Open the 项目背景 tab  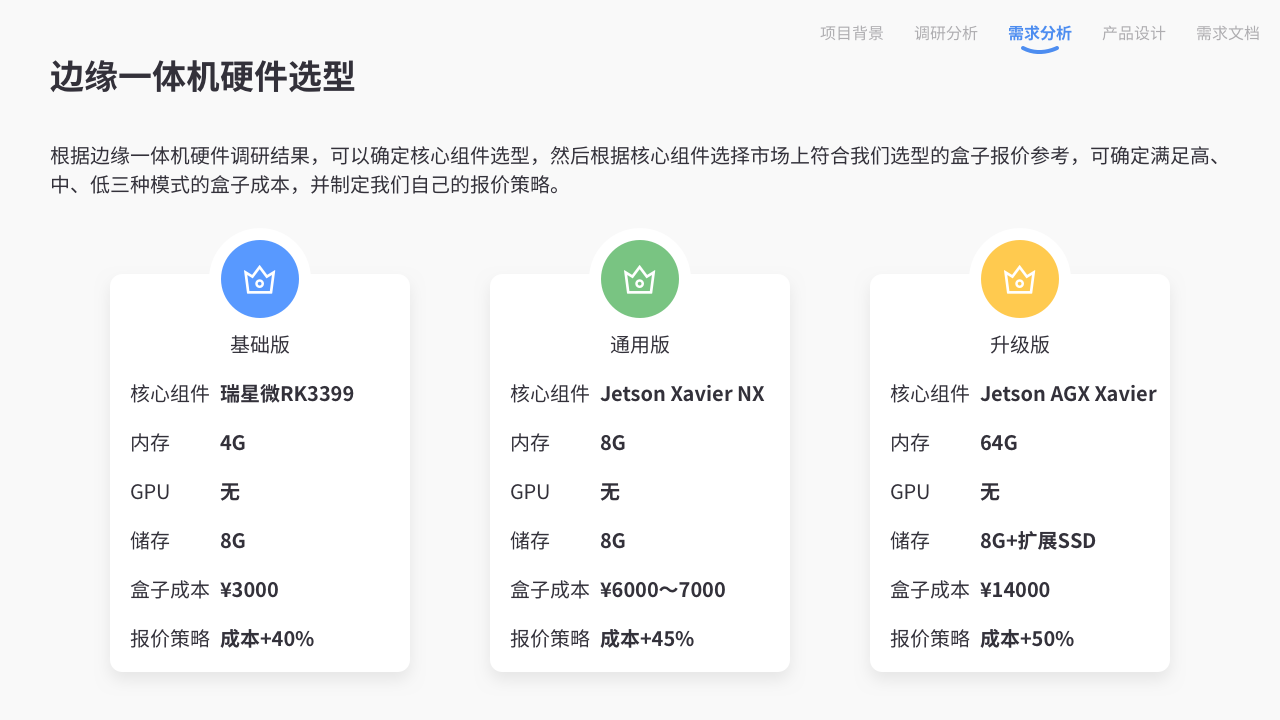pos(852,33)
